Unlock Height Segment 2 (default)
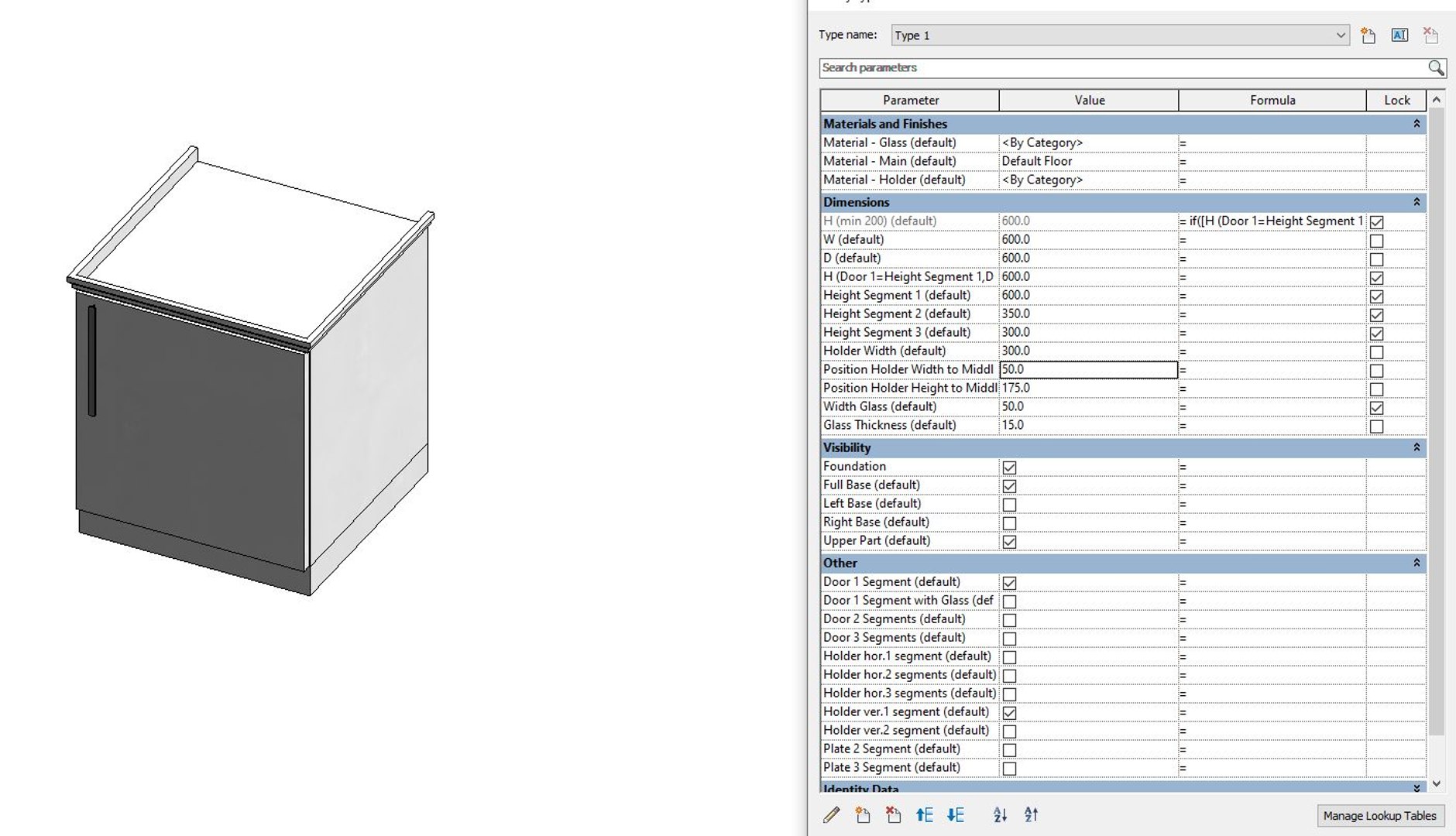This screenshot has height=836, width=1456. tap(1376, 314)
